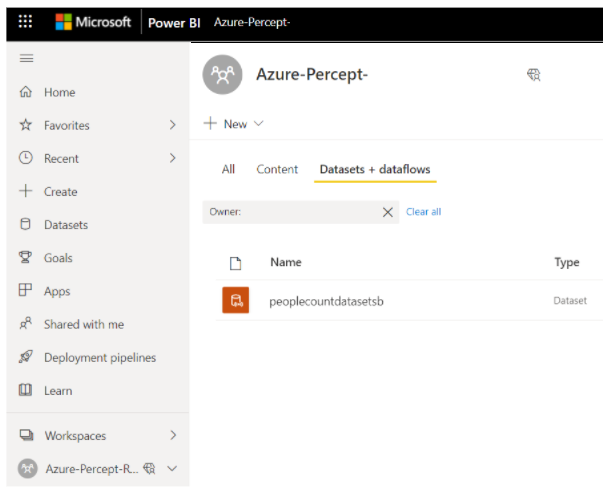Click the Goals trophy icon
This screenshot has width=610, height=495.
coord(26,257)
